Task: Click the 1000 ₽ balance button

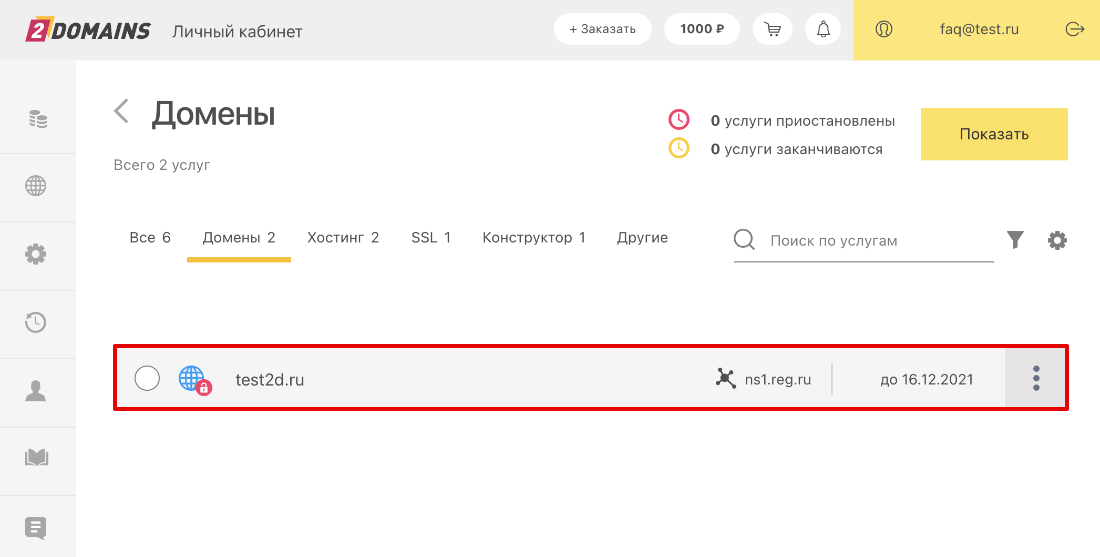Action: pos(702,29)
